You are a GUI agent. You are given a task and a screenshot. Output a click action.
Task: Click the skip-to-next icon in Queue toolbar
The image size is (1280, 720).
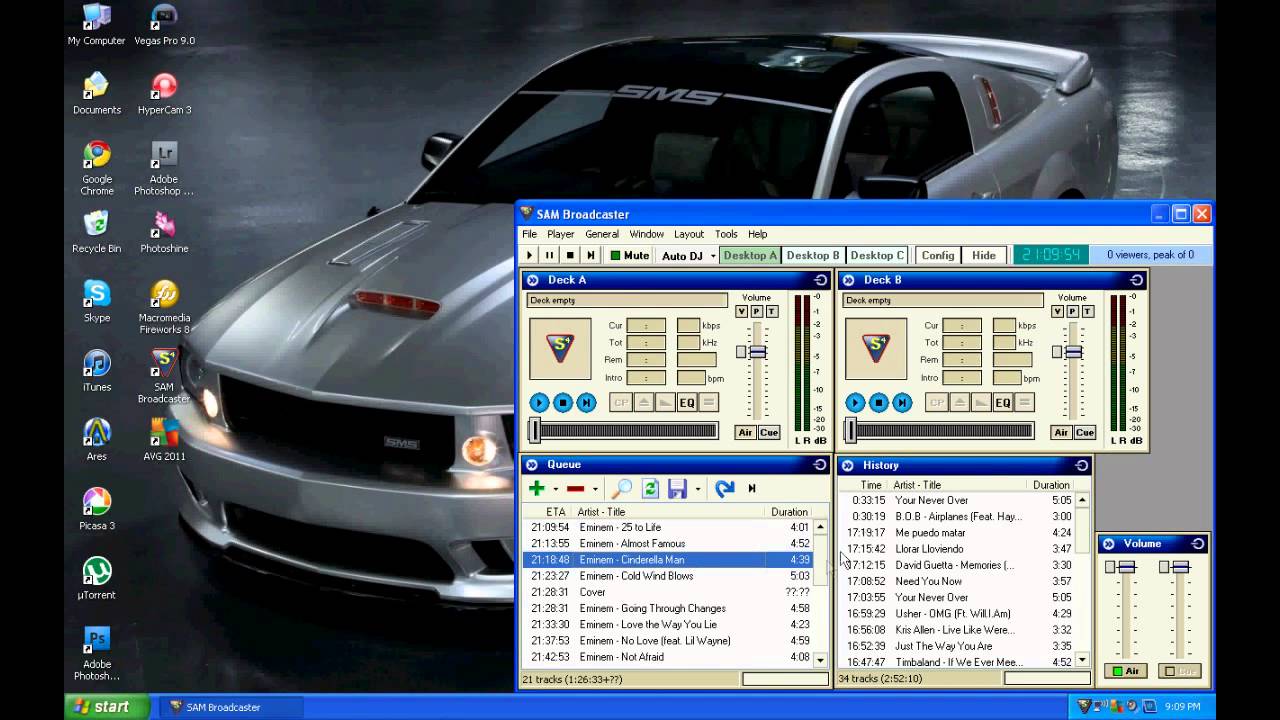[x=752, y=488]
